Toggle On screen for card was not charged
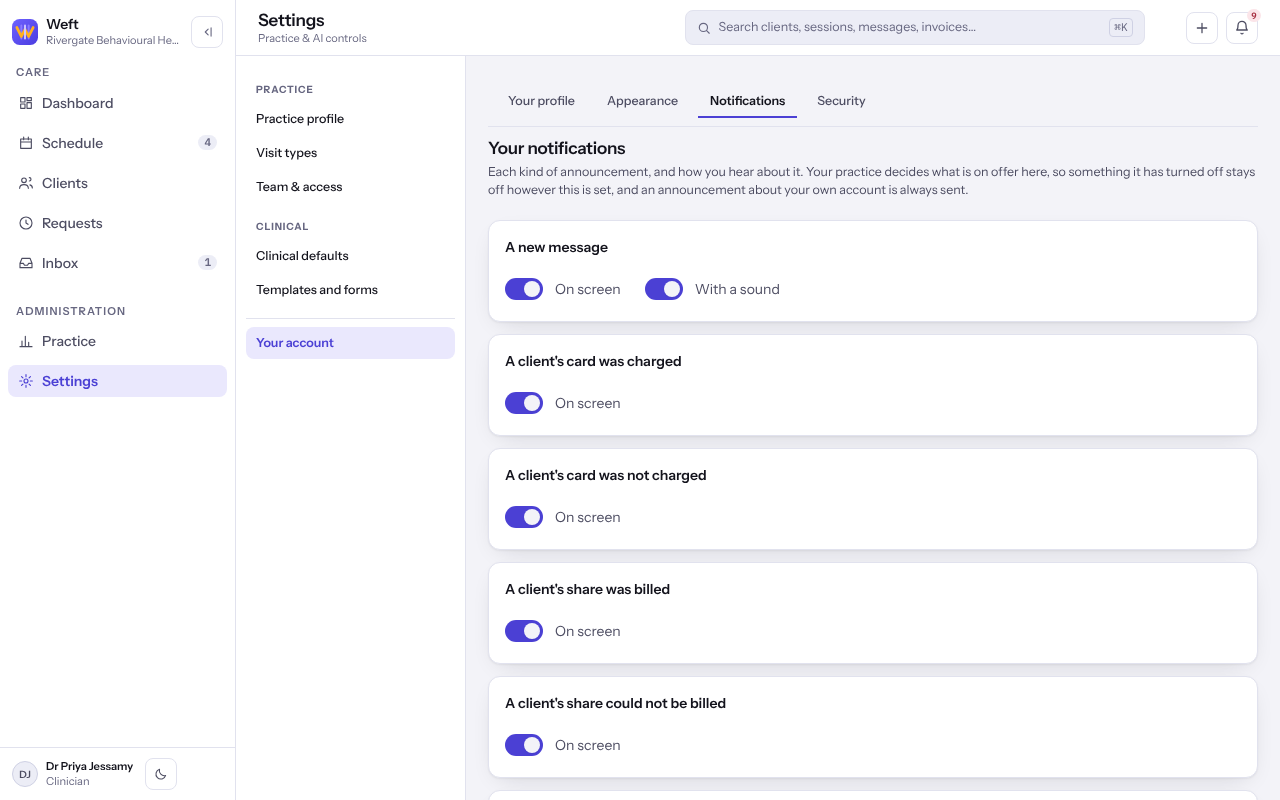The image size is (1280, 800). [x=524, y=517]
